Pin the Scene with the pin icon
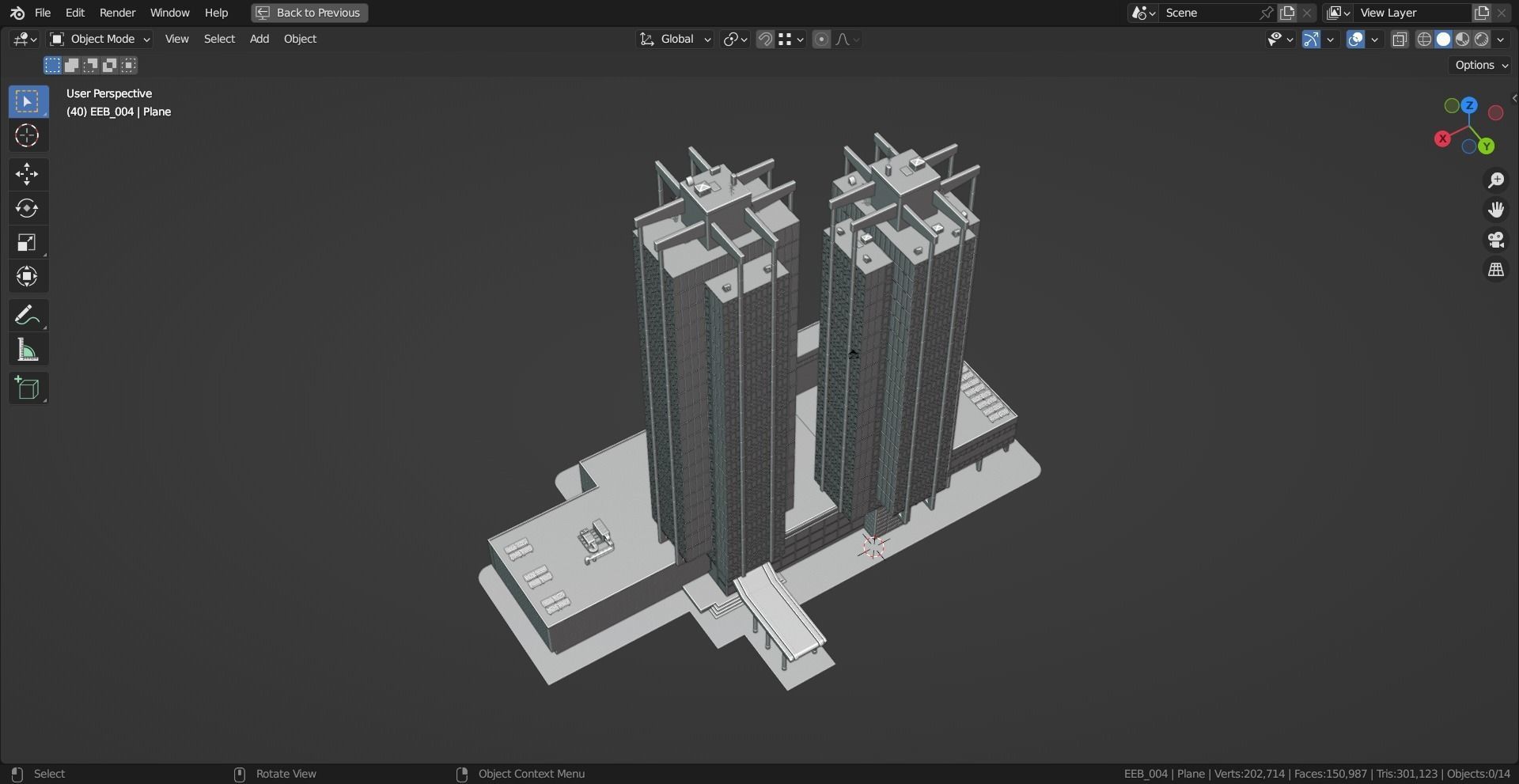This screenshot has width=1519, height=784. click(1267, 13)
